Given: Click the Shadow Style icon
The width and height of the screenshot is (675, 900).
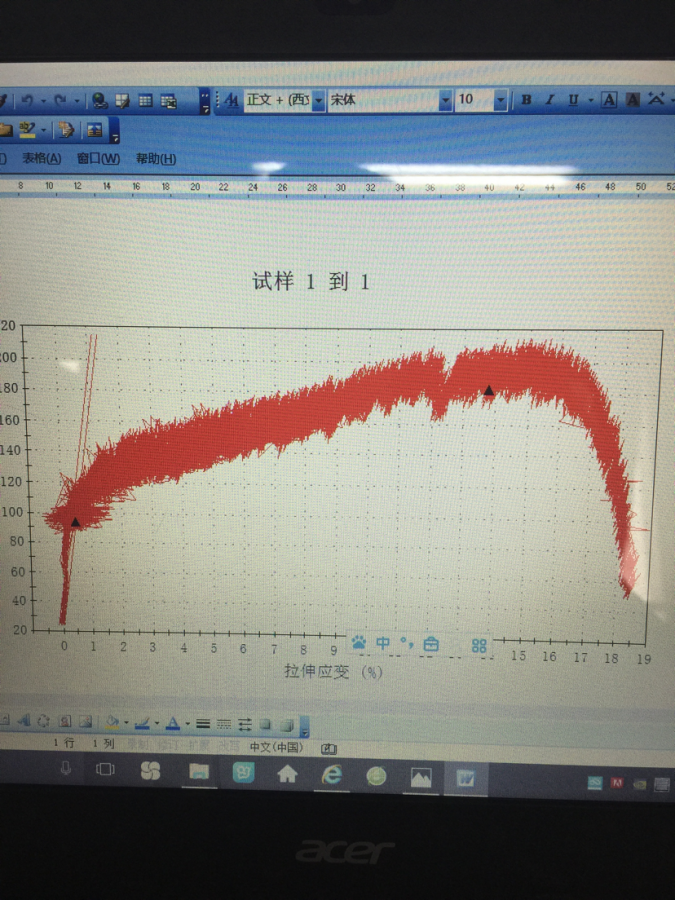Looking at the screenshot, I should pos(265,724).
